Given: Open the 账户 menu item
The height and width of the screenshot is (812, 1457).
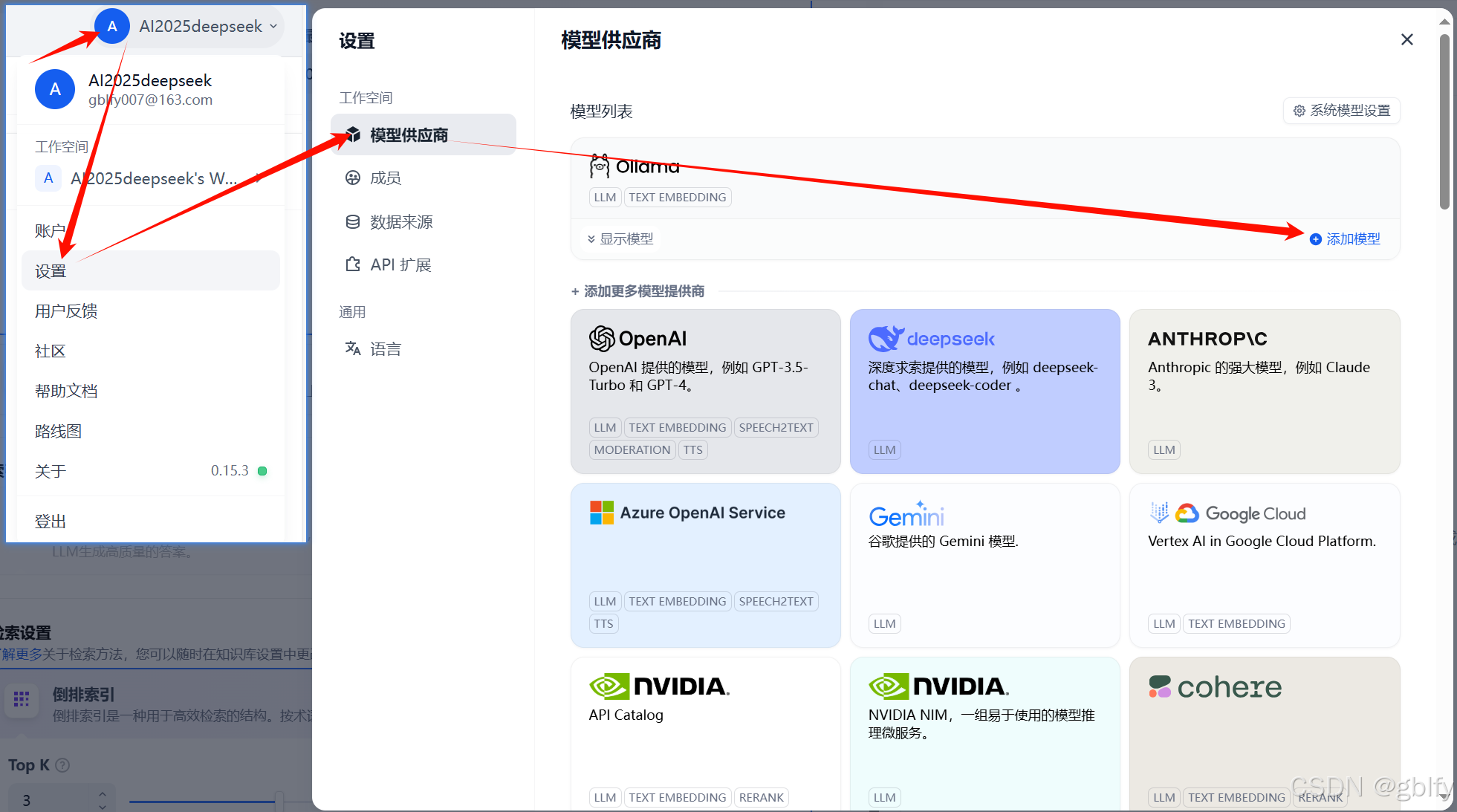Looking at the screenshot, I should 151,231.
